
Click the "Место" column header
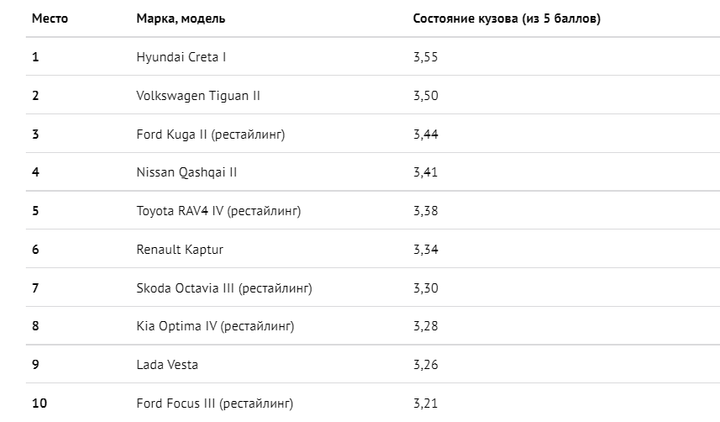[50, 18]
